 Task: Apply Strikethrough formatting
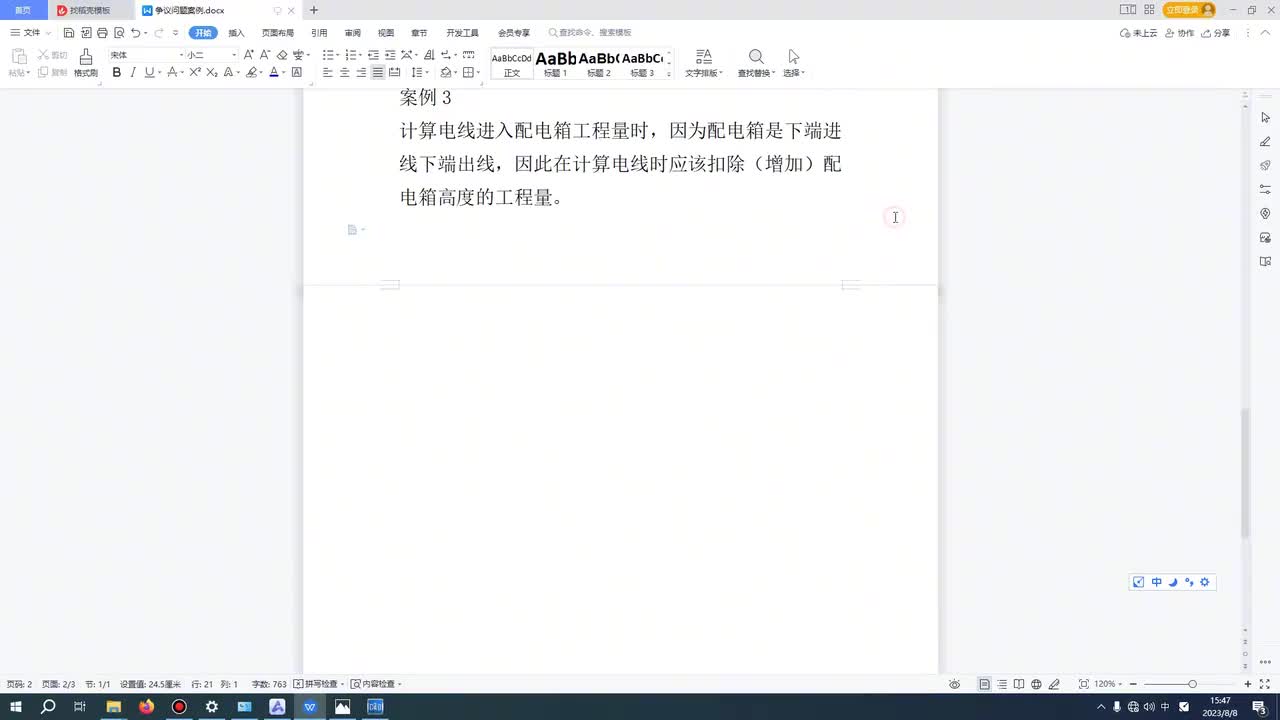point(172,72)
